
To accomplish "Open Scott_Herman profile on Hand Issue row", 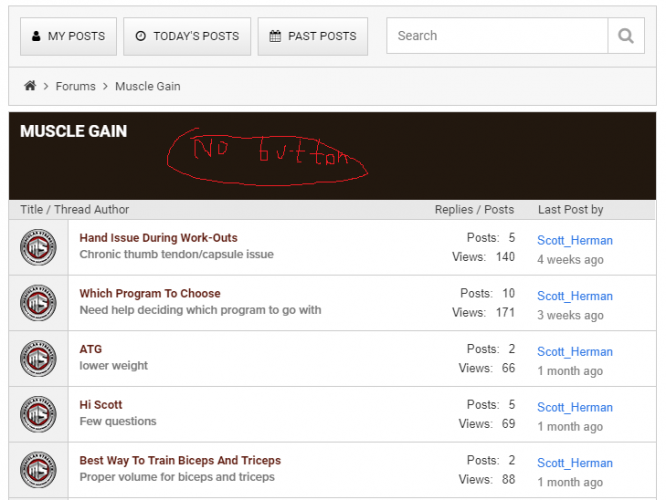I will pyautogui.click(x=575, y=240).
